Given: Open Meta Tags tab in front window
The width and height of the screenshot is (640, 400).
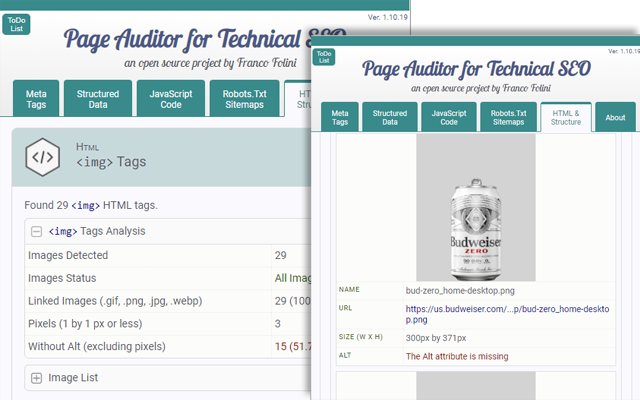Looking at the screenshot, I should pos(340,117).
